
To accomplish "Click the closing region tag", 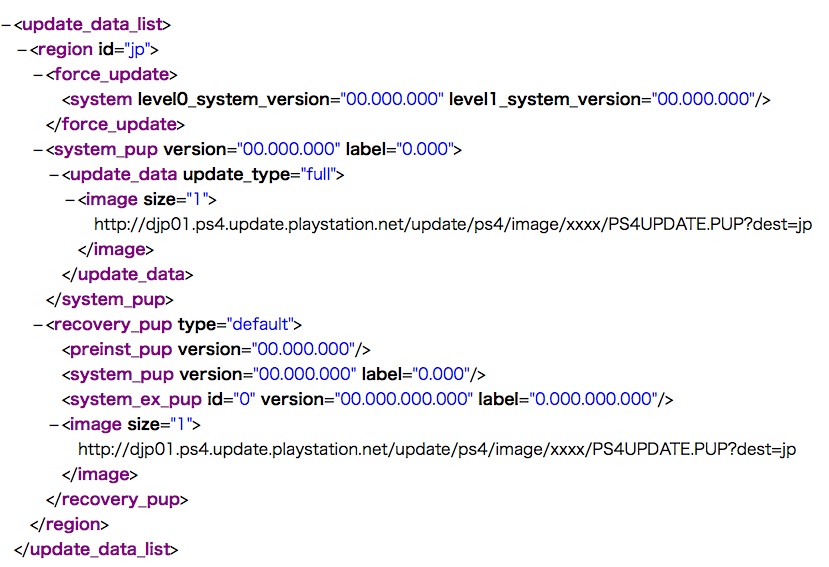I will [x=69, y=524].
